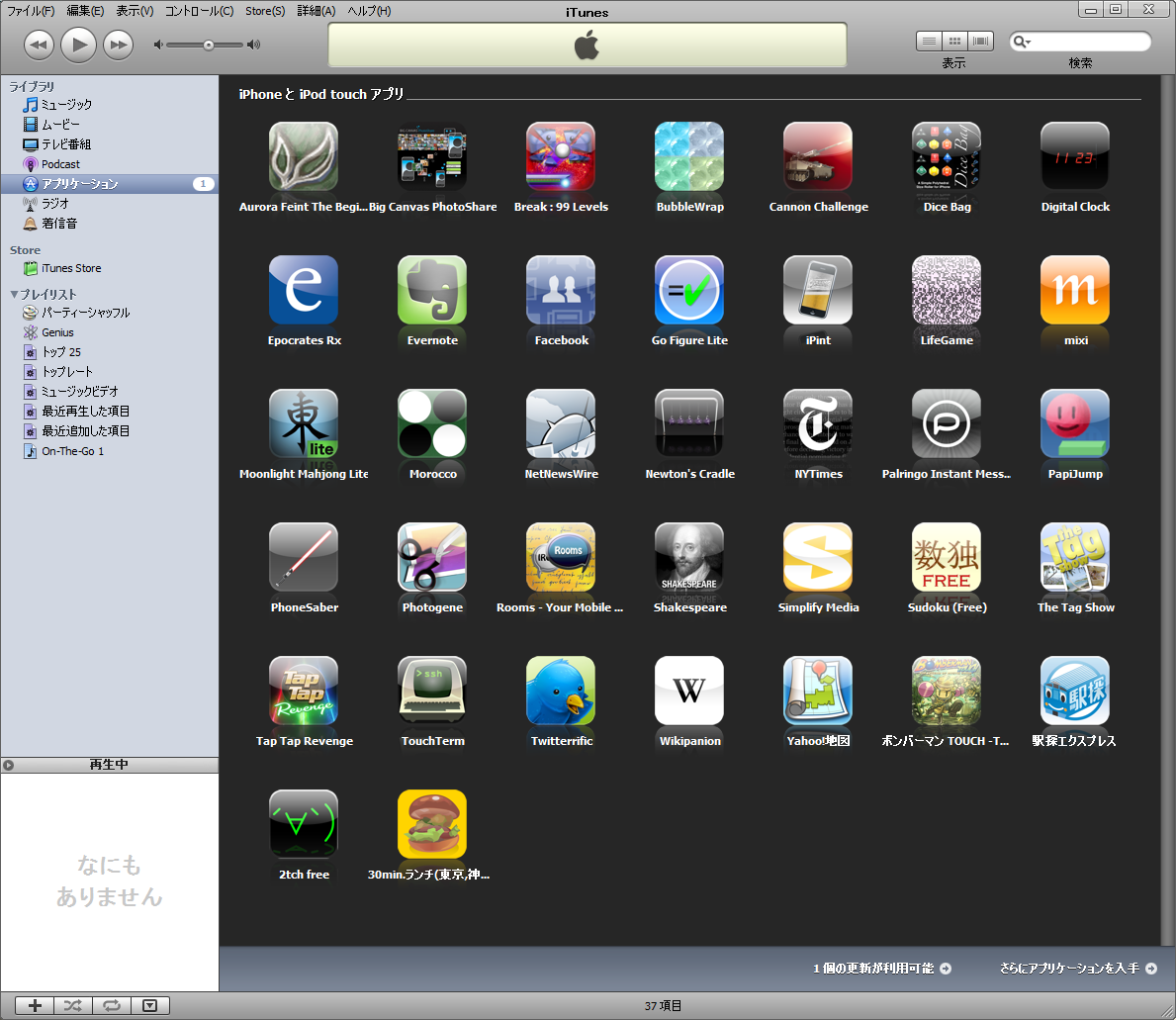Open the 編集(E) menu
Viewport: 1176px width, 1020px height.
(x=85, y=11)
